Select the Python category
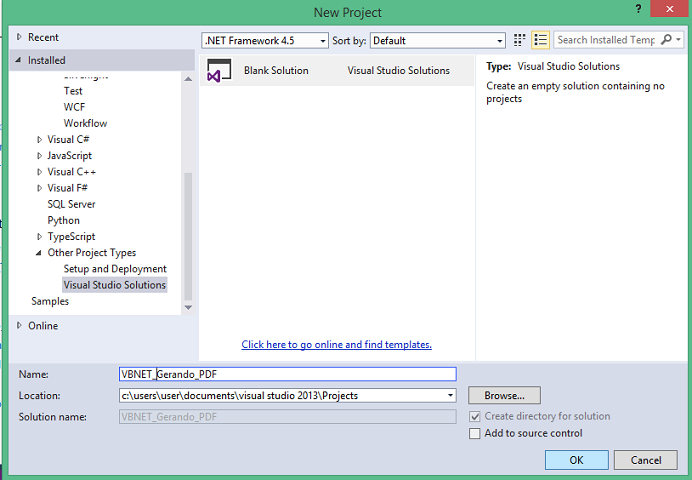Image resolution: width=692 pixels, height=480 pixels. click(x=64, y=220)
